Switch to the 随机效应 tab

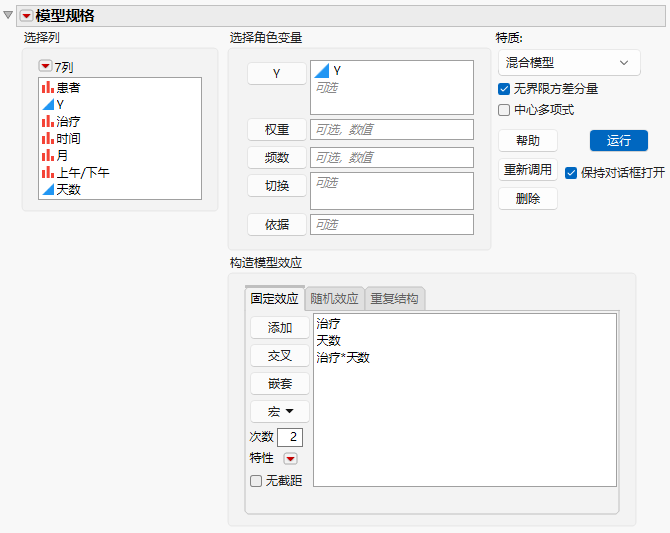coord(334,298)
